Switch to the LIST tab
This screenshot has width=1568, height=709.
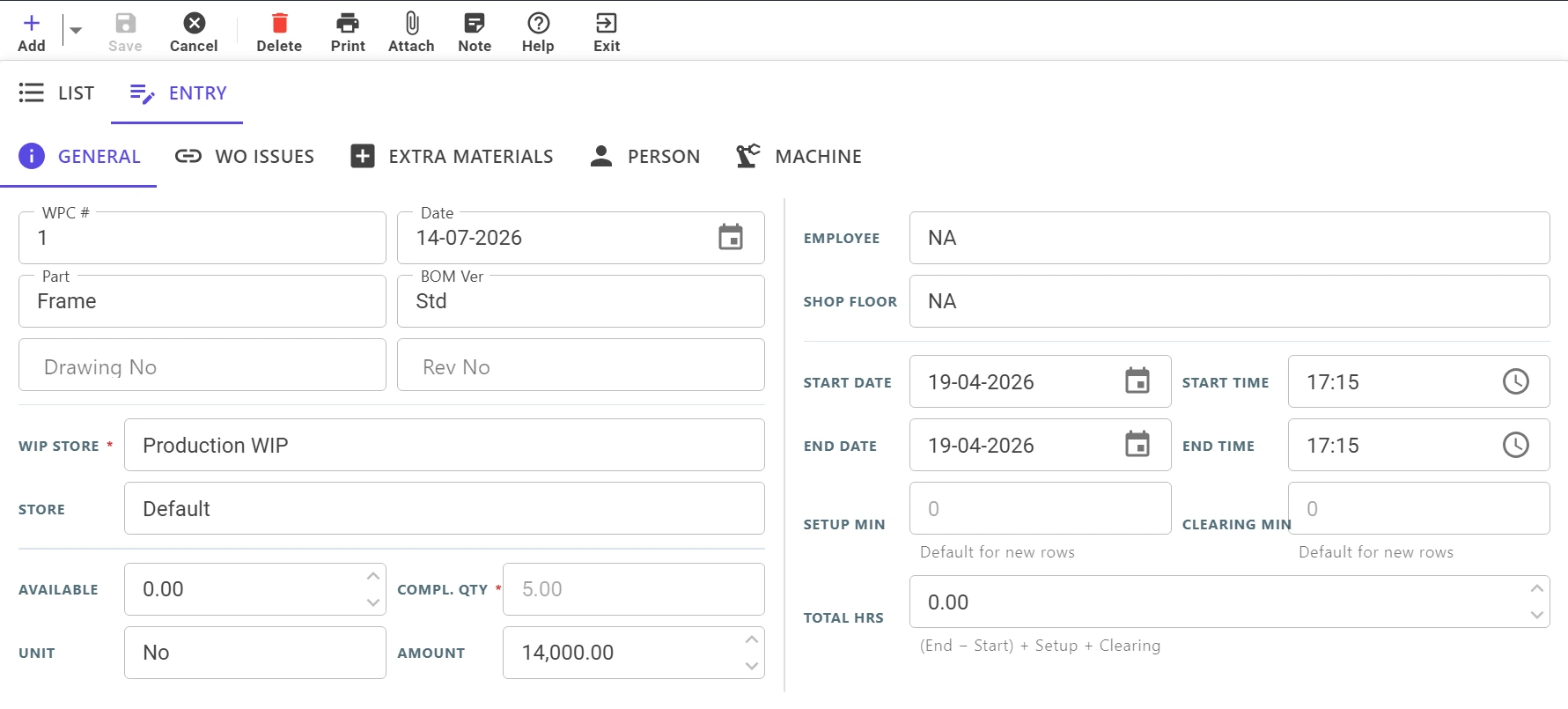coord(56,92)
